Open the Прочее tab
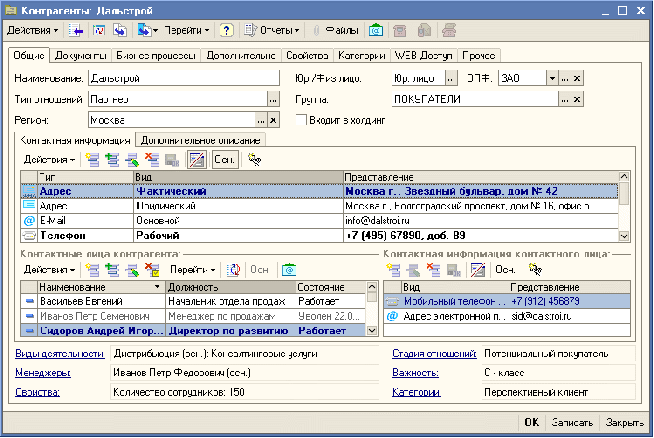The height and width of the screenshot is (438, 654). (478, 55)
